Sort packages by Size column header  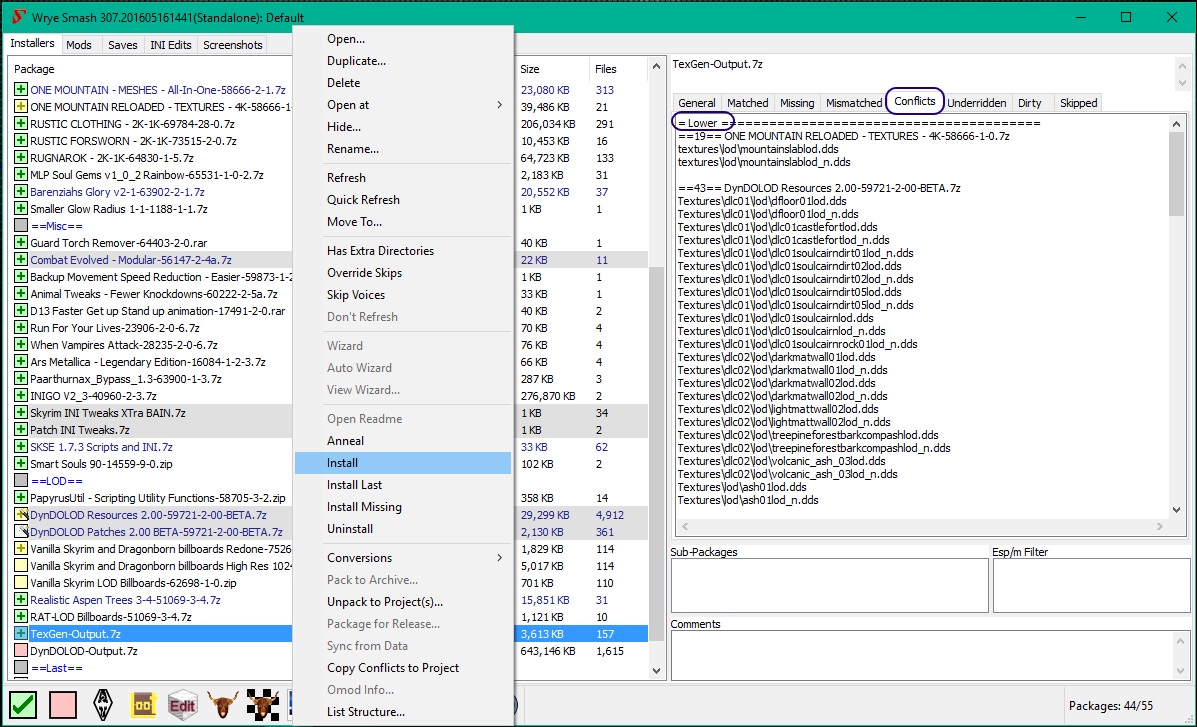(552, 69)
